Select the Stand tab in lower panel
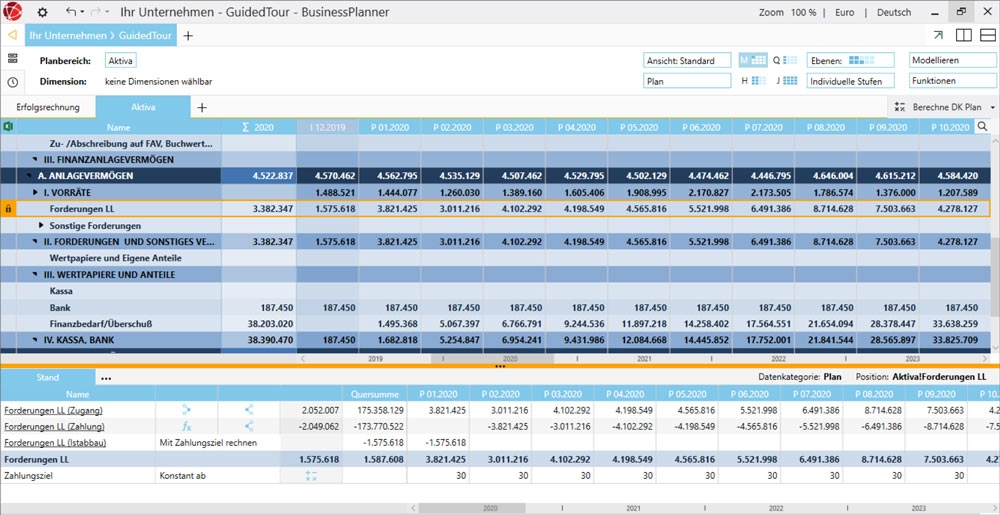1000x515 pixels. [48, 378]
